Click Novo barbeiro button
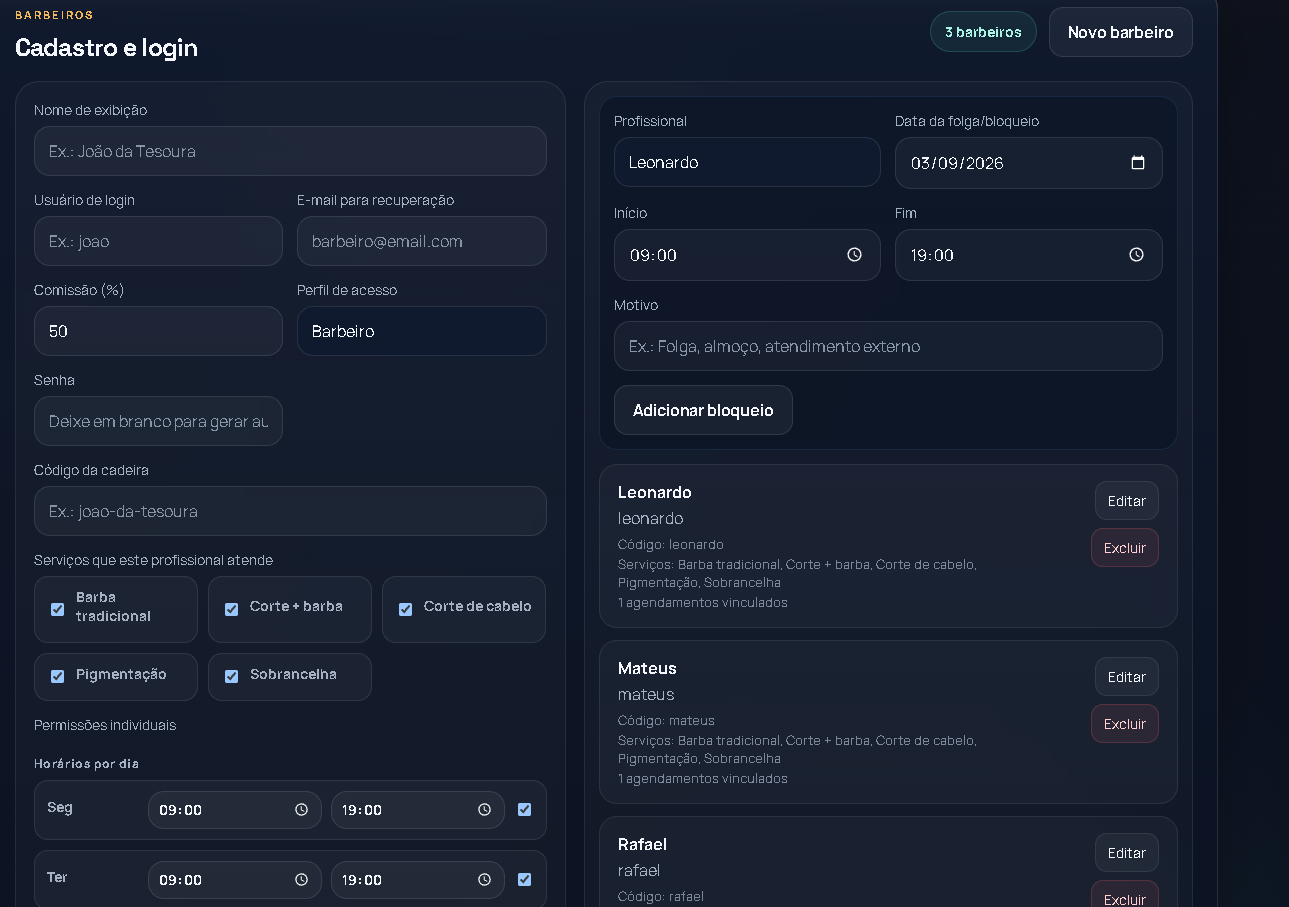 tap(1120, 32)
